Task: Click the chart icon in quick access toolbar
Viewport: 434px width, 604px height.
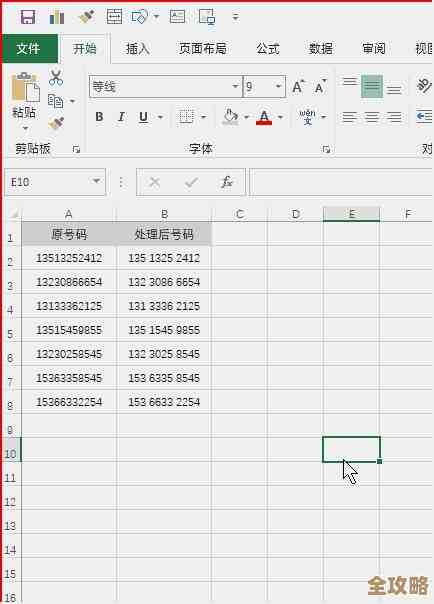Action: point(57,17)
